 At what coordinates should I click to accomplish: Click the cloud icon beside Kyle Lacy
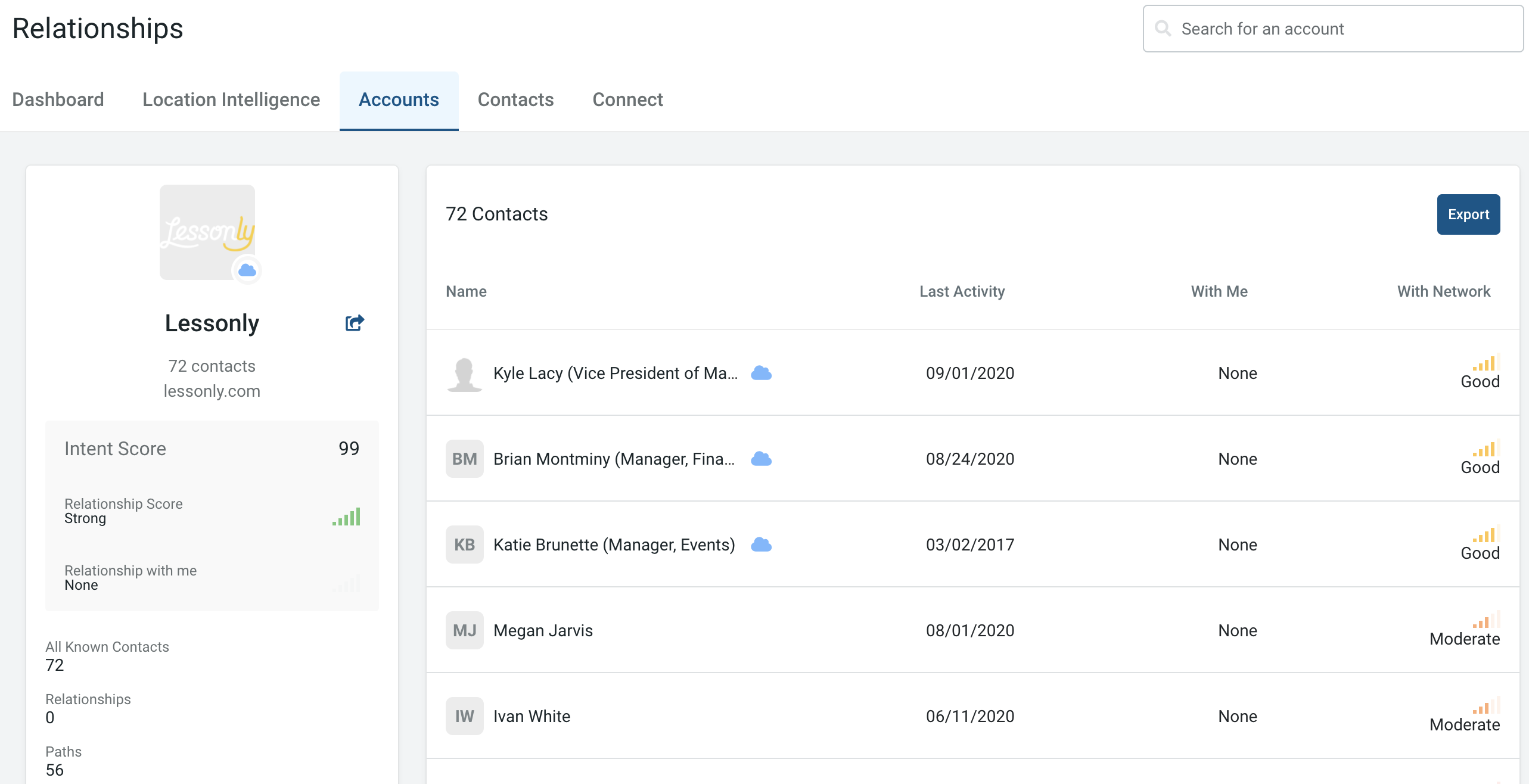point(761,373)
